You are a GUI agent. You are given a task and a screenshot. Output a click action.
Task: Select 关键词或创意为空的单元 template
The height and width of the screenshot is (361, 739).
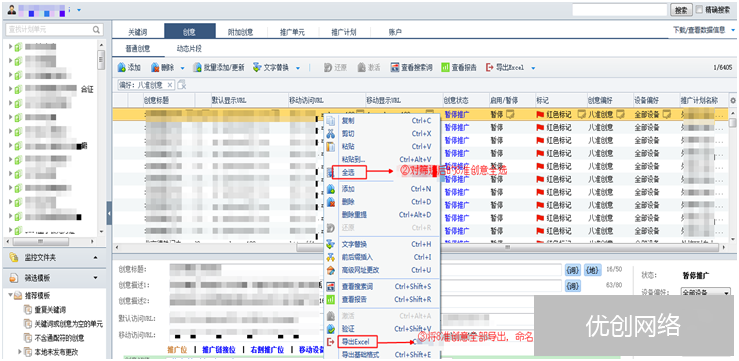[68, 324]
